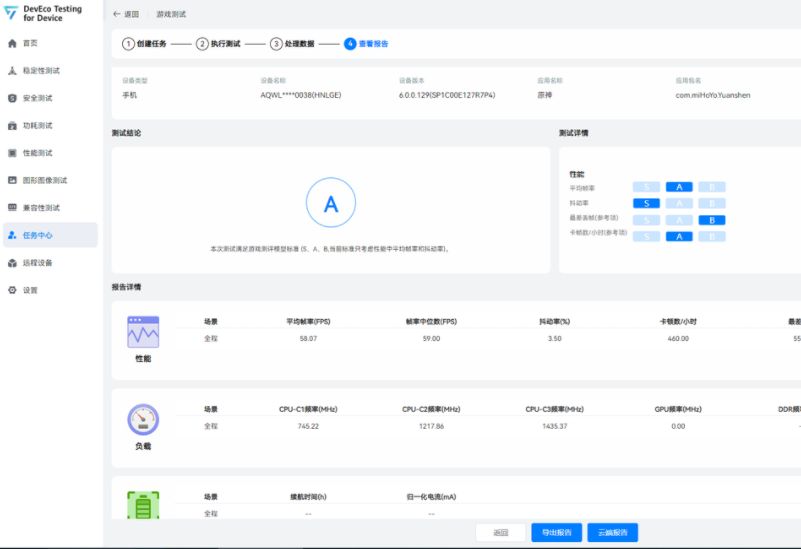This screenshot has width=801, height=549.
Task: Click the large A grade circle
Action: pyautogui.click(x=331, y=202)
